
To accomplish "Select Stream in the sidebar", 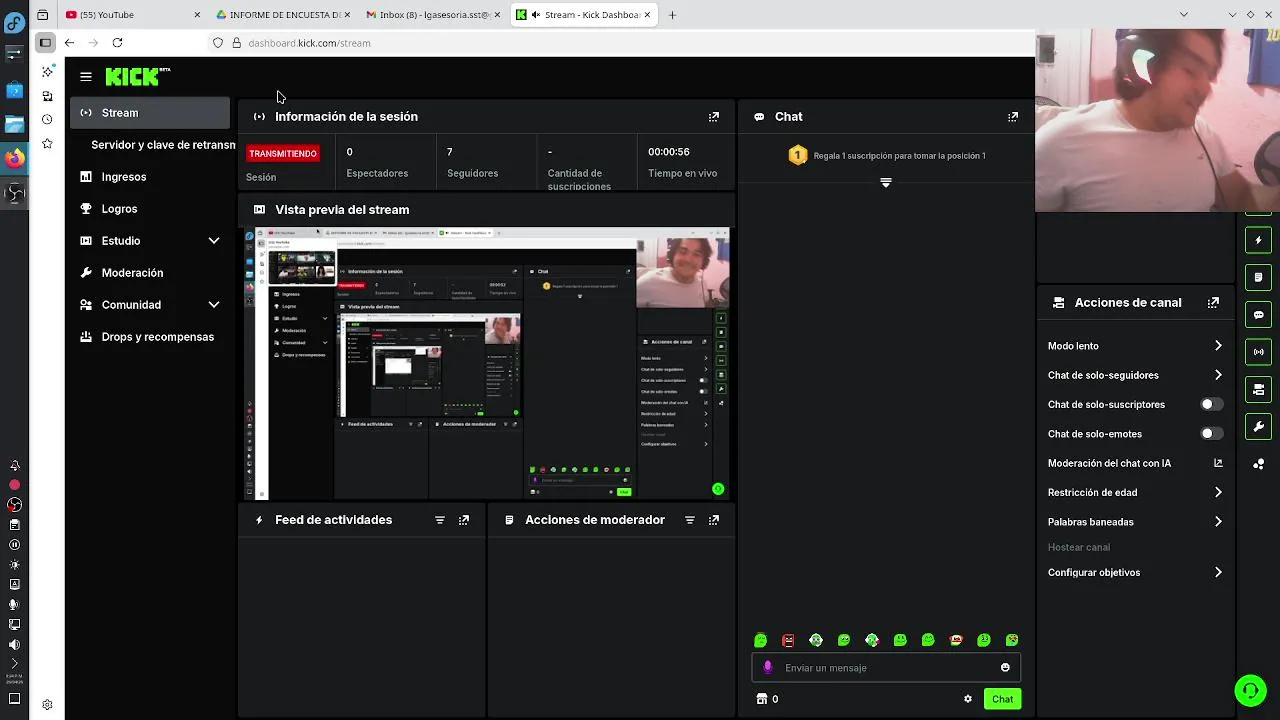I will [150, 113].
